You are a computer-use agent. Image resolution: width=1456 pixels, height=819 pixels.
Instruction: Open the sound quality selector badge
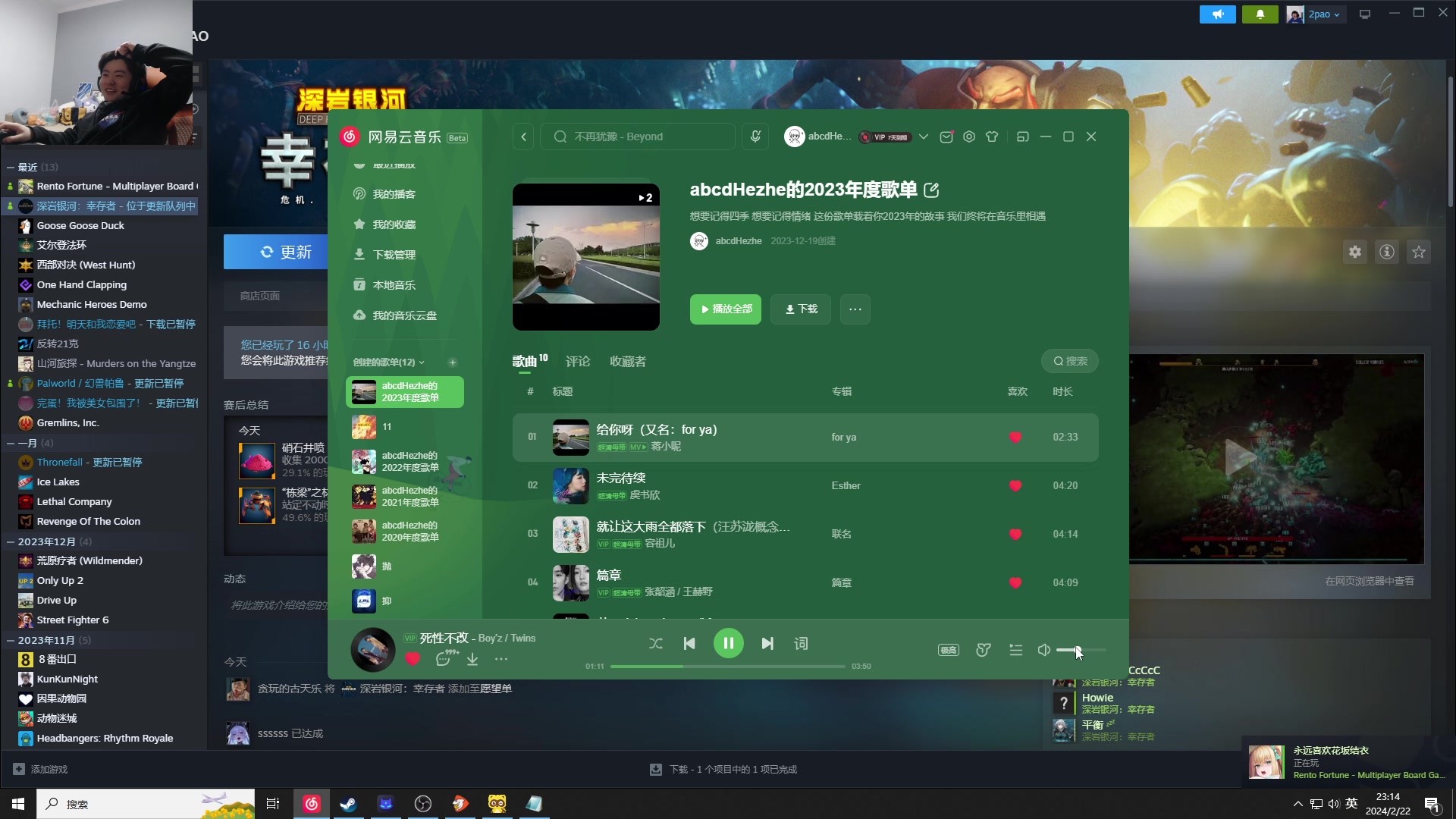click(x=949, y=650)
